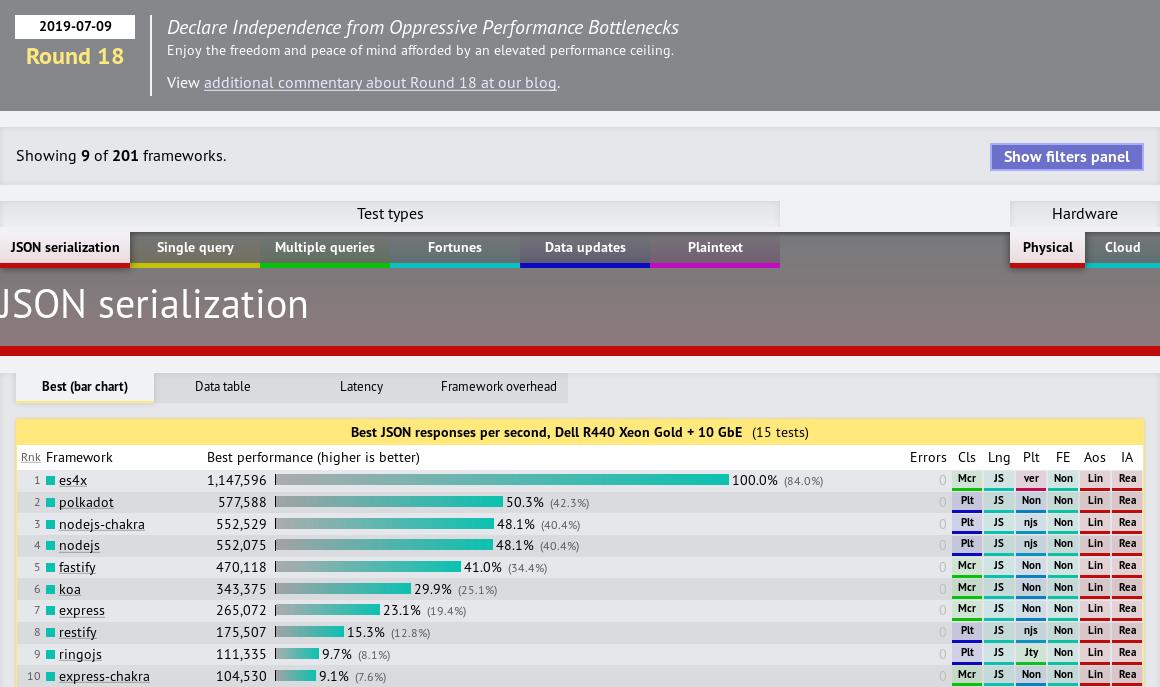Switch to Cloud hardware tab
The image size is (1160, 687).
click(1122, 248)
